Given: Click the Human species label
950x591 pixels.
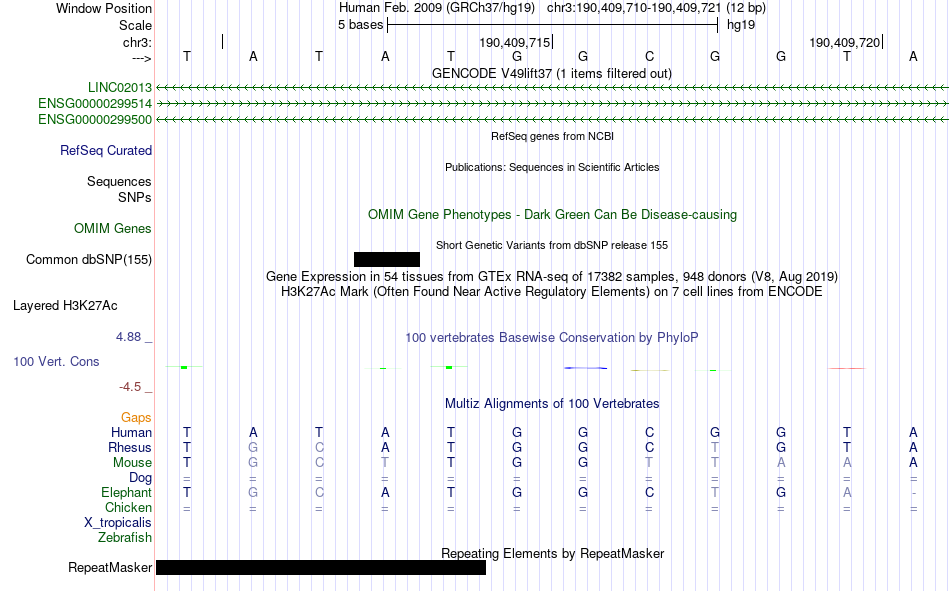Looking at the screenshot, I should coord(131,433).
